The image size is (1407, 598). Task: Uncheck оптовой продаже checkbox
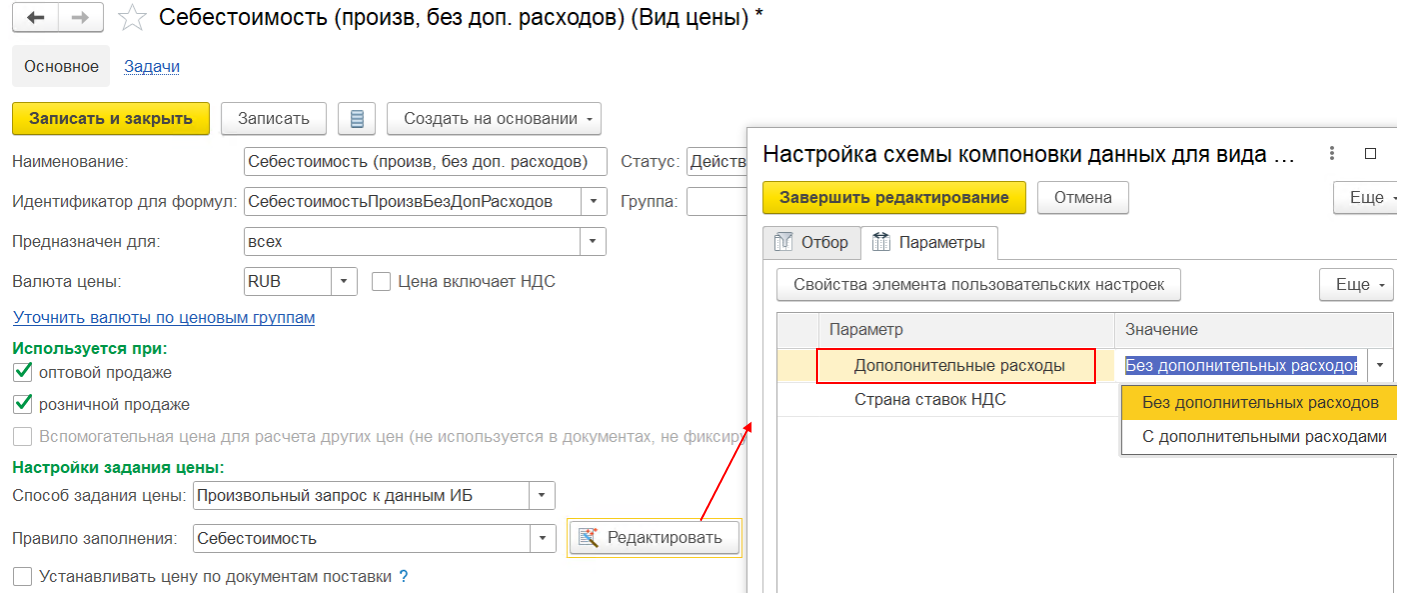point(22,372)
